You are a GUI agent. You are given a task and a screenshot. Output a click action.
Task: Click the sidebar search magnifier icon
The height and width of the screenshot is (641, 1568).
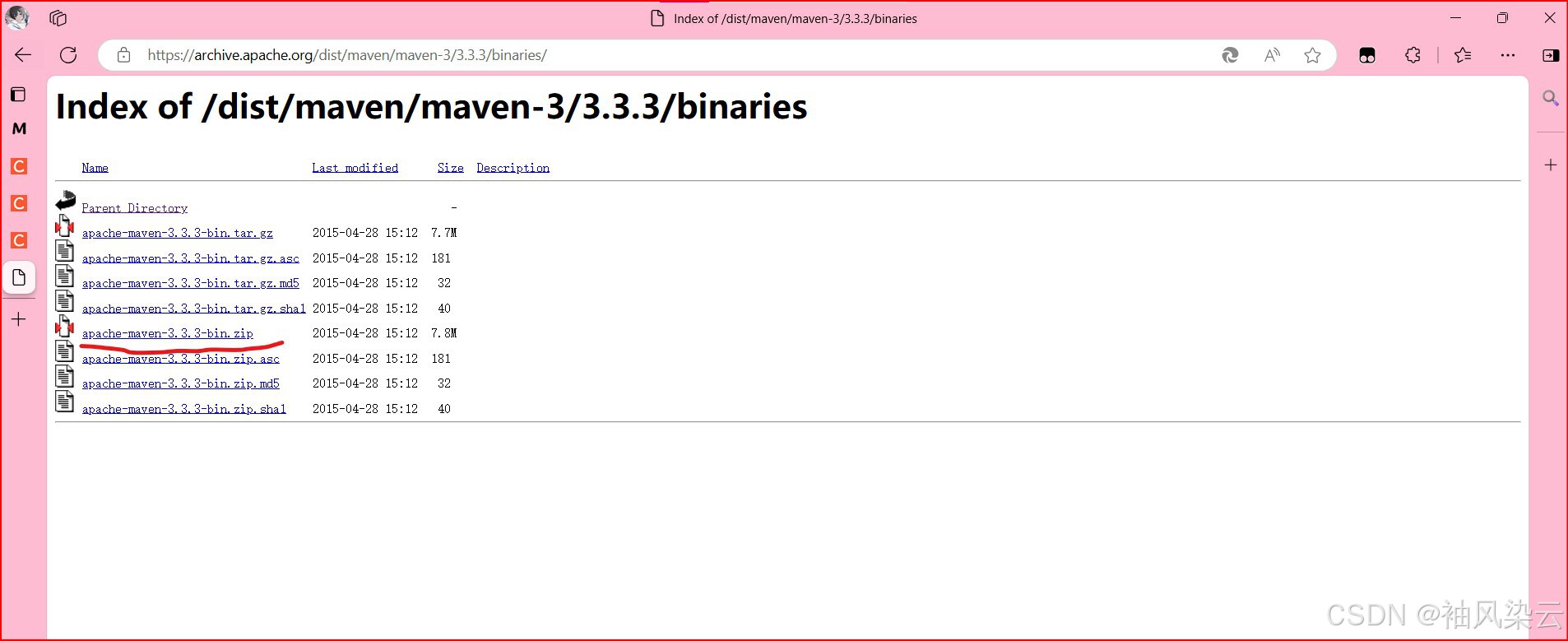click(x=1551, y=99)
